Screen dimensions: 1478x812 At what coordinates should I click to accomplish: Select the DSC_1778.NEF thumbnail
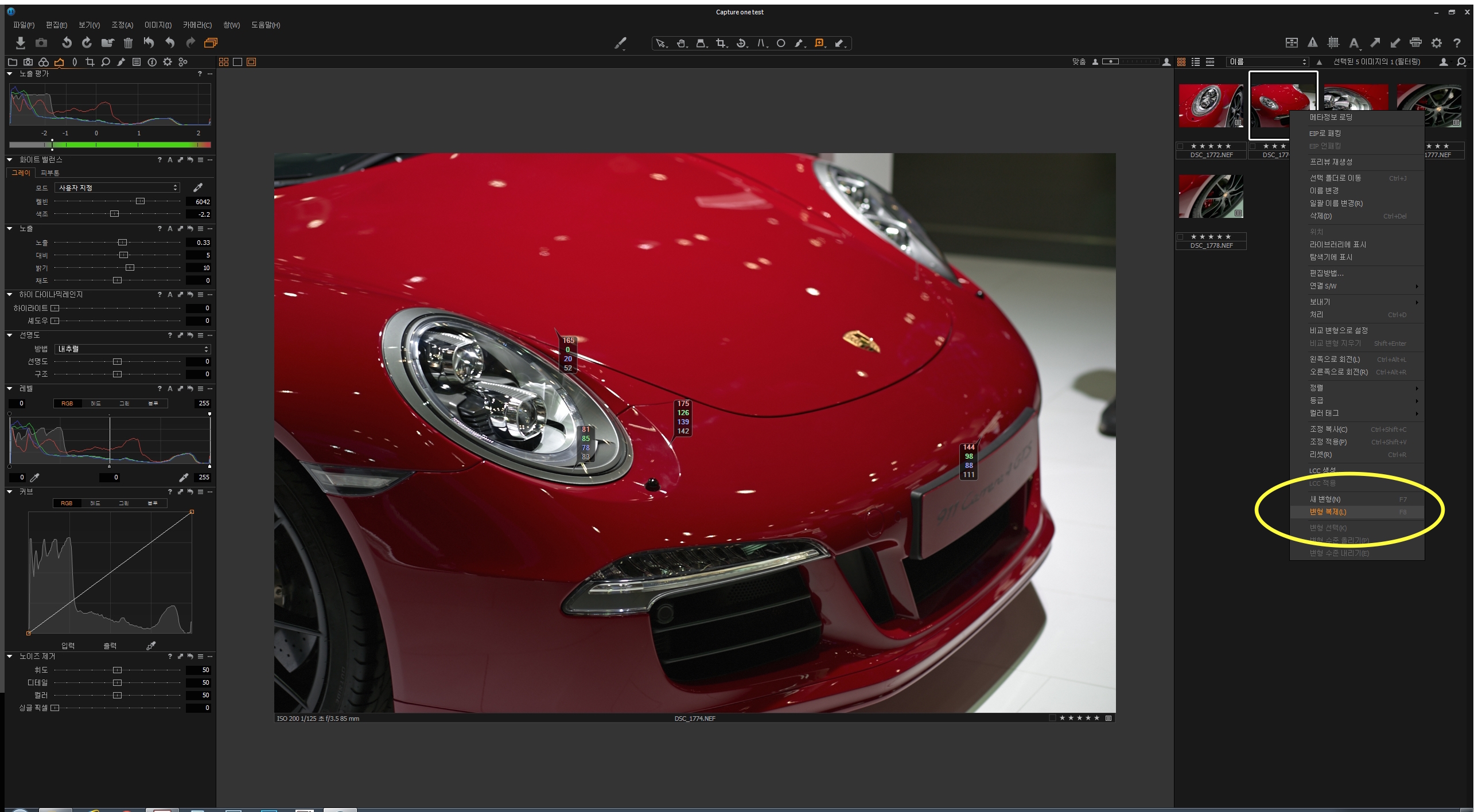tap(1211, 197)
